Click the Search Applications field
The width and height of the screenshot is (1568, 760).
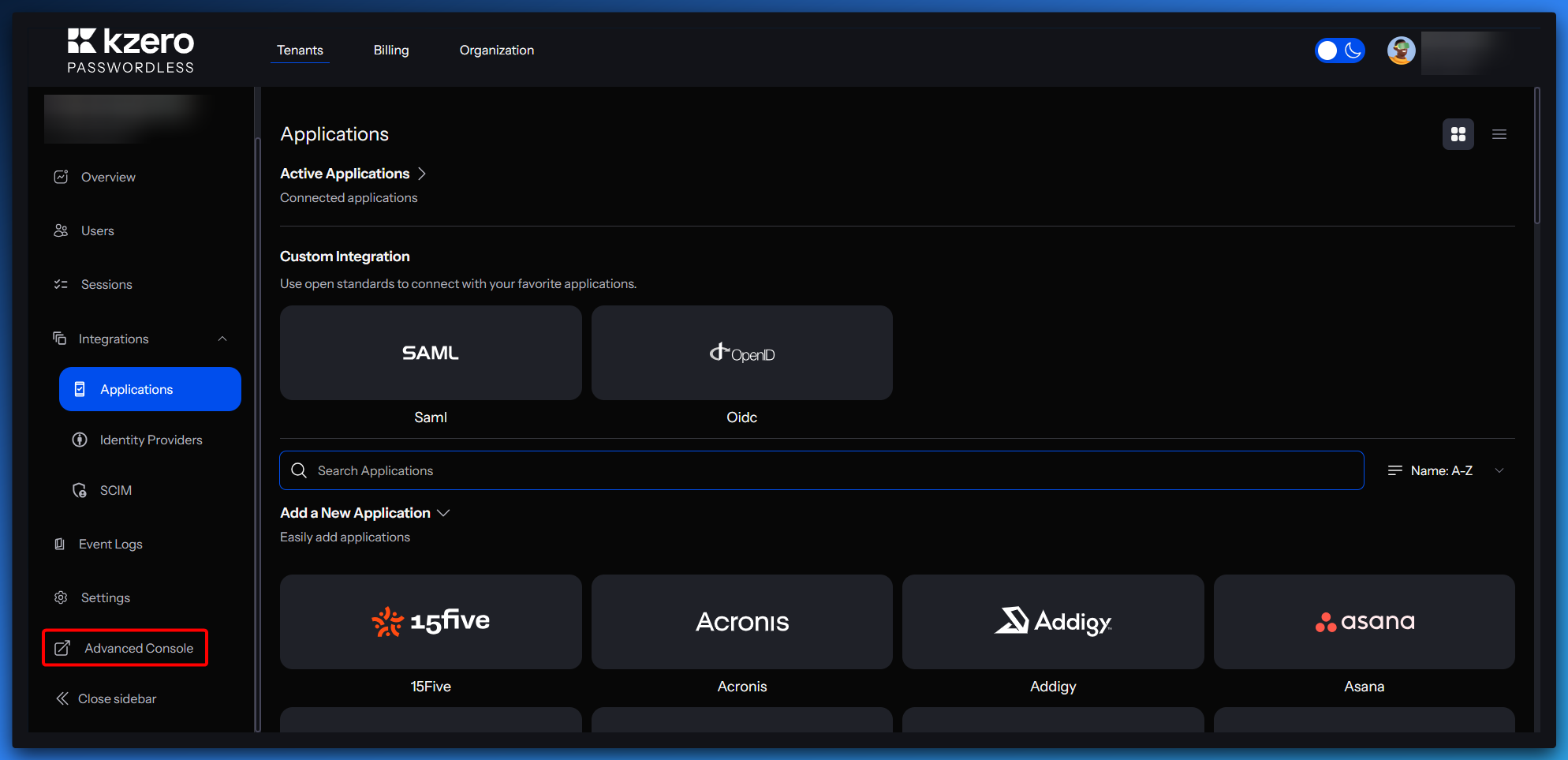click(x=820, y=470)
